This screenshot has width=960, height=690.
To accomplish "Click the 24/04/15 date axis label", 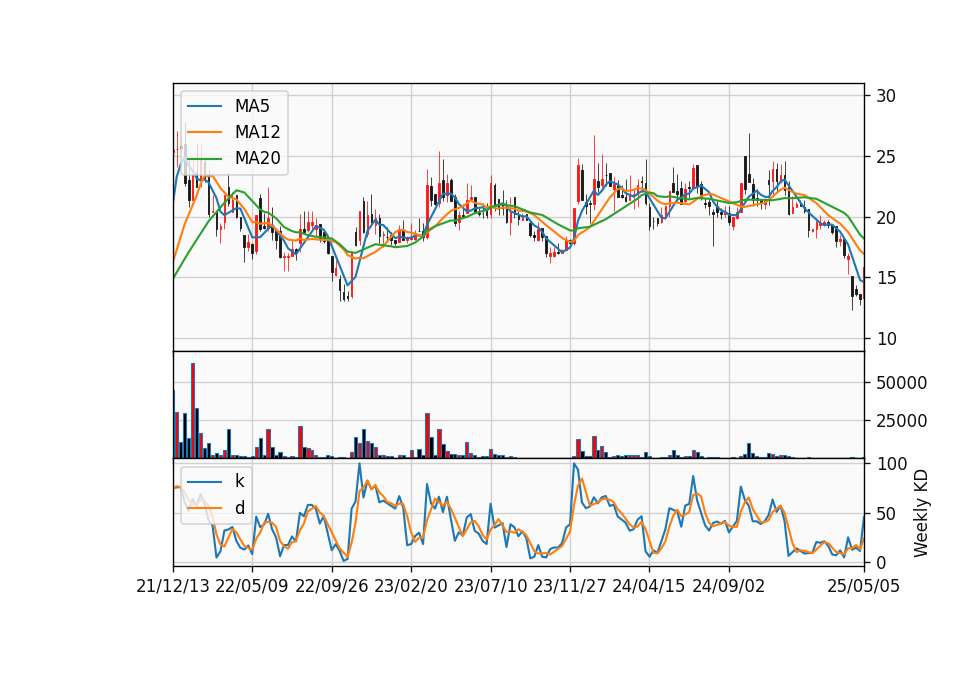I will (x=649, y=586).
